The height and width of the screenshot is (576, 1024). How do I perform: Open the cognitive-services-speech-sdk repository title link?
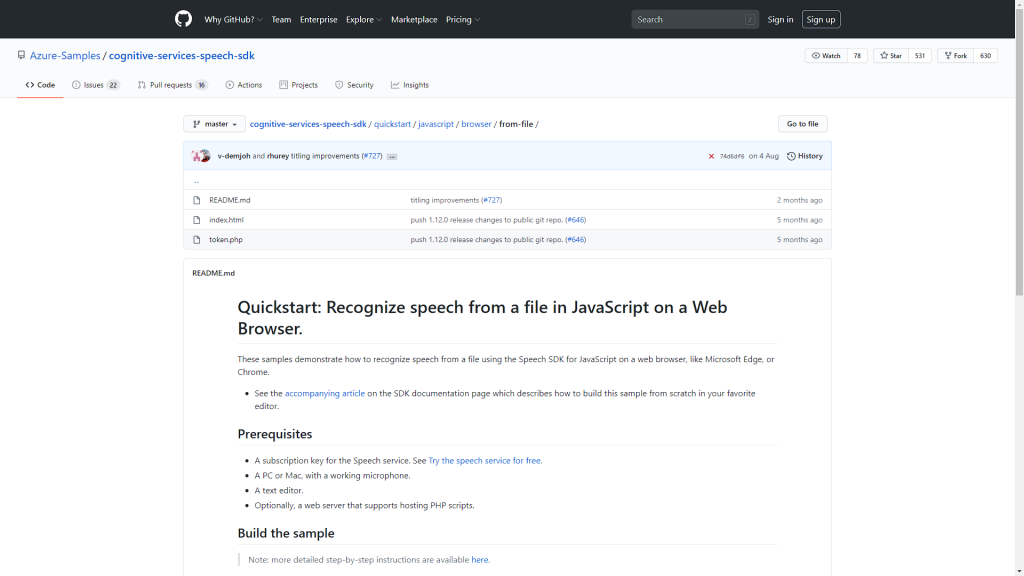click(x=182, y=56)
